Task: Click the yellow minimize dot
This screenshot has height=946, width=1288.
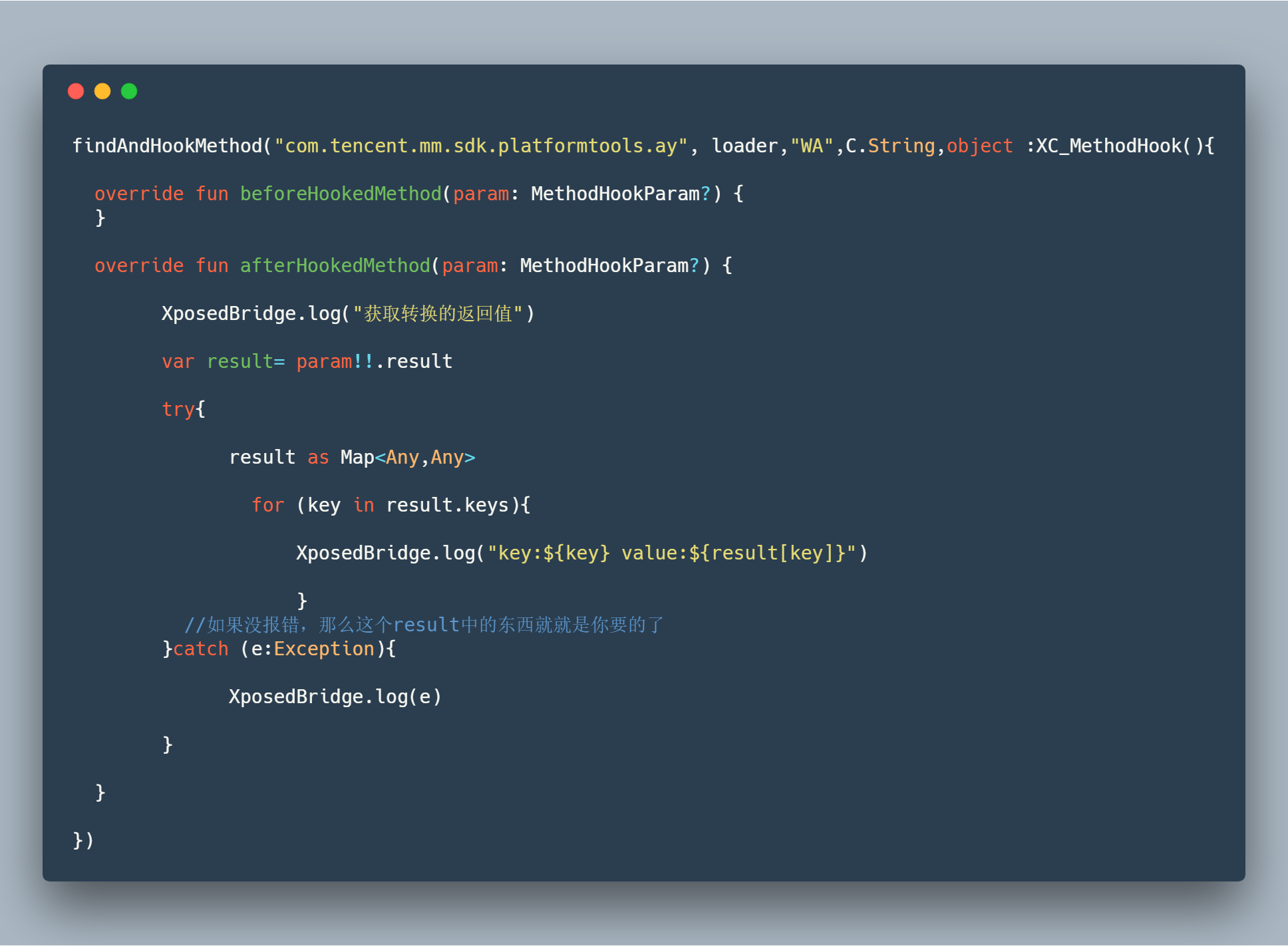Action: [102, 91]
